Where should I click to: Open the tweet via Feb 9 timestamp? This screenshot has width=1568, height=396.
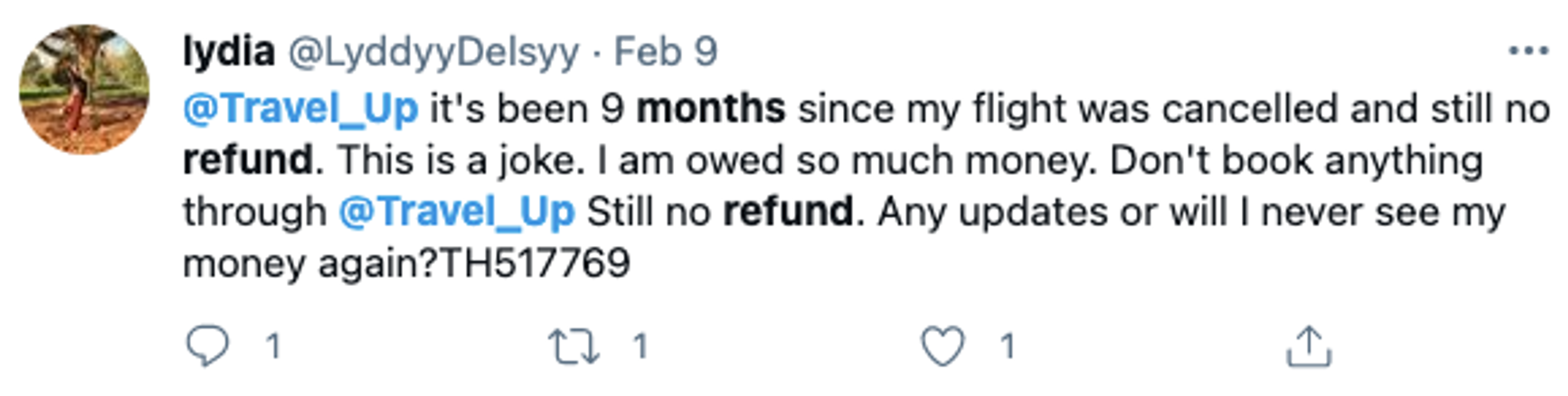666,52
